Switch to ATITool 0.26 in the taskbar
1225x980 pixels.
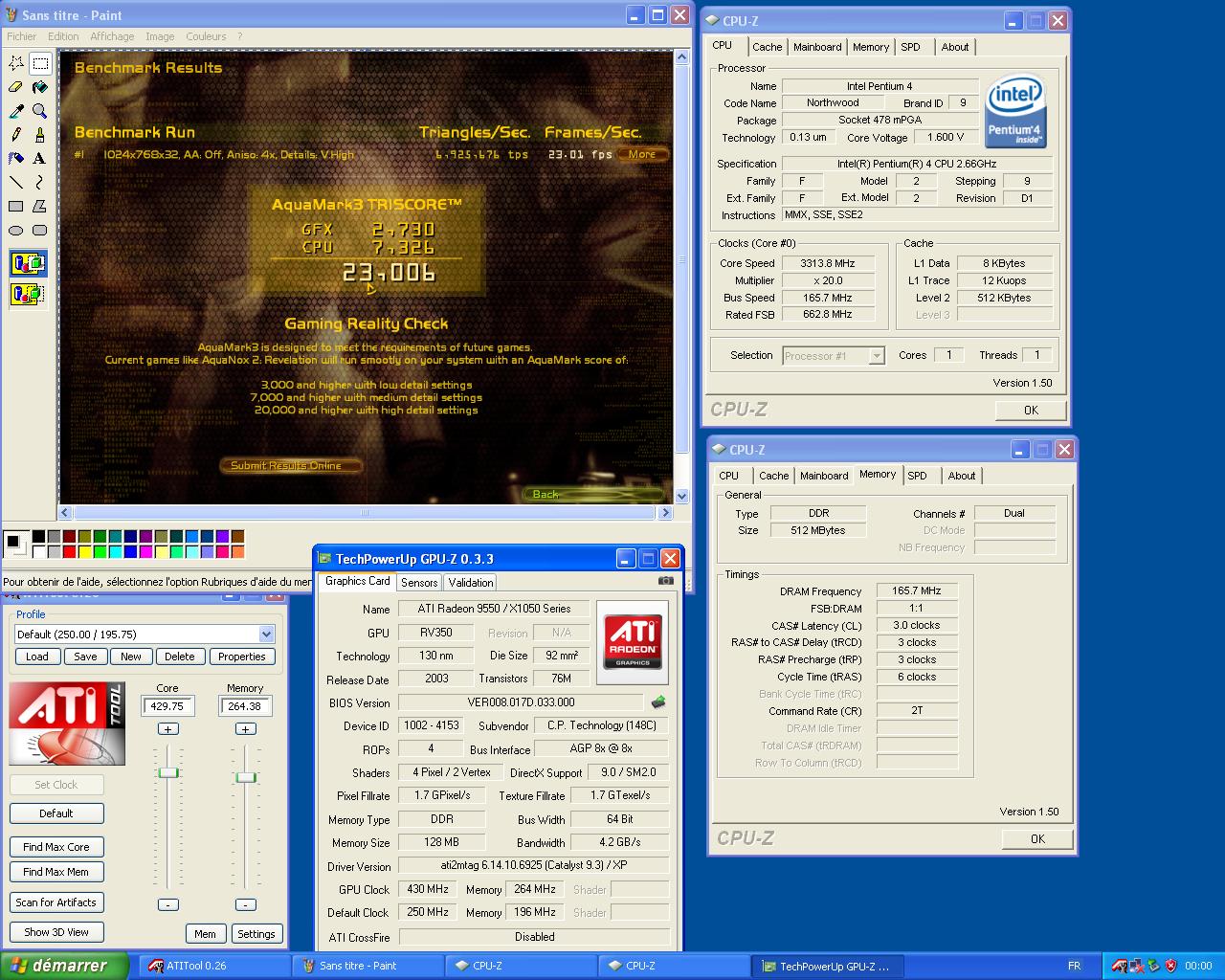[x=214, y=966]
